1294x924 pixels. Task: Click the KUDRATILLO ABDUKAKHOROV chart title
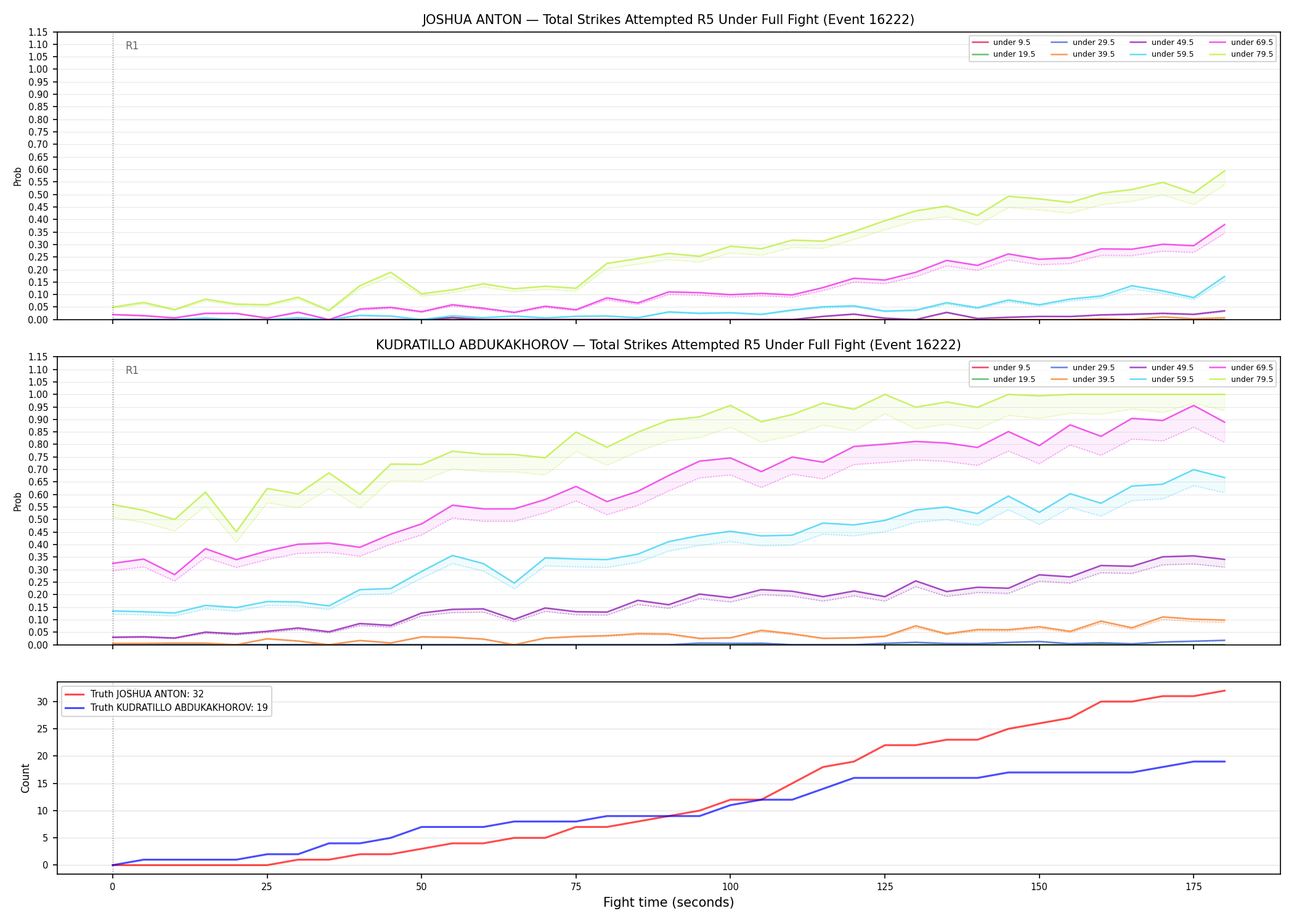coord(668,345)
